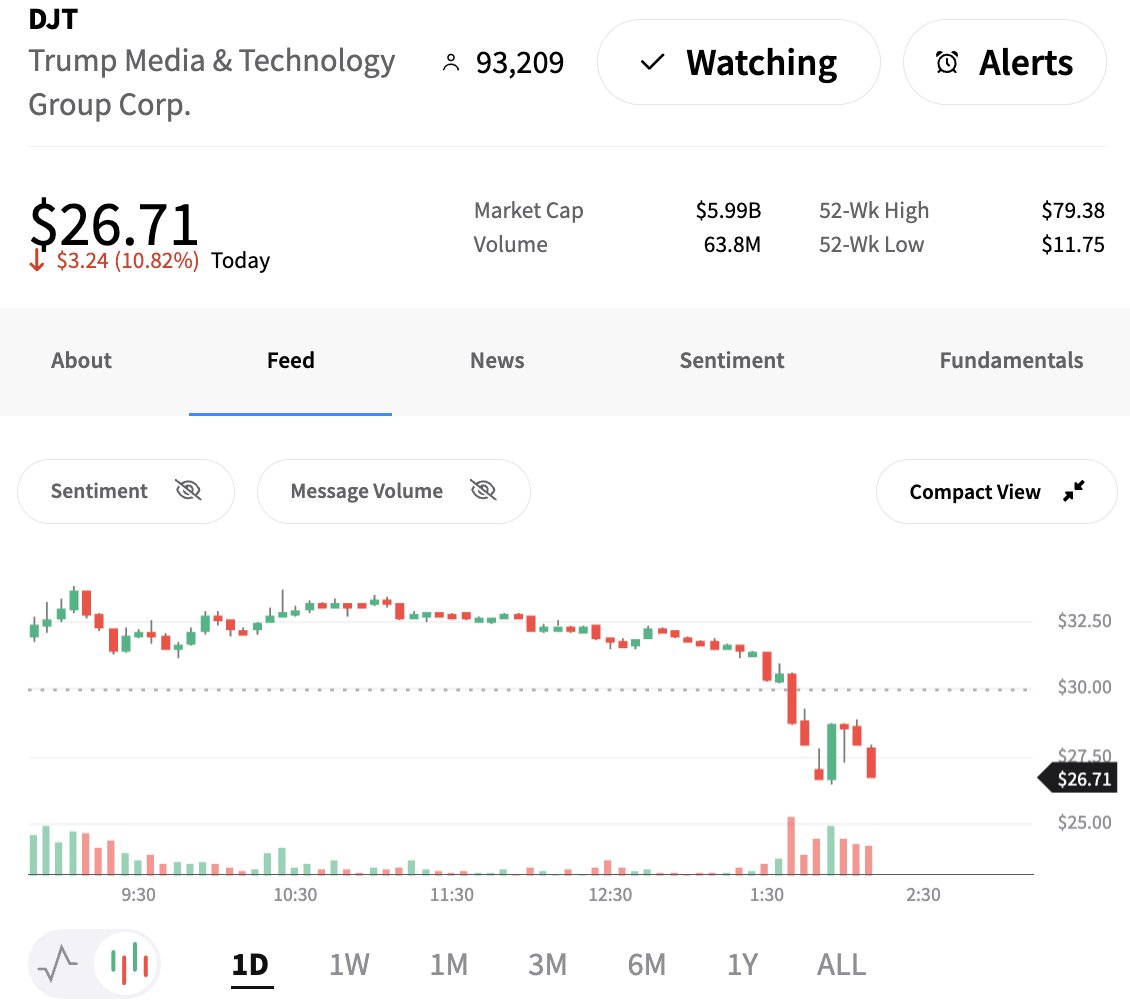Select the ALL chart range
The image size is (1130, 1006).
841,964
